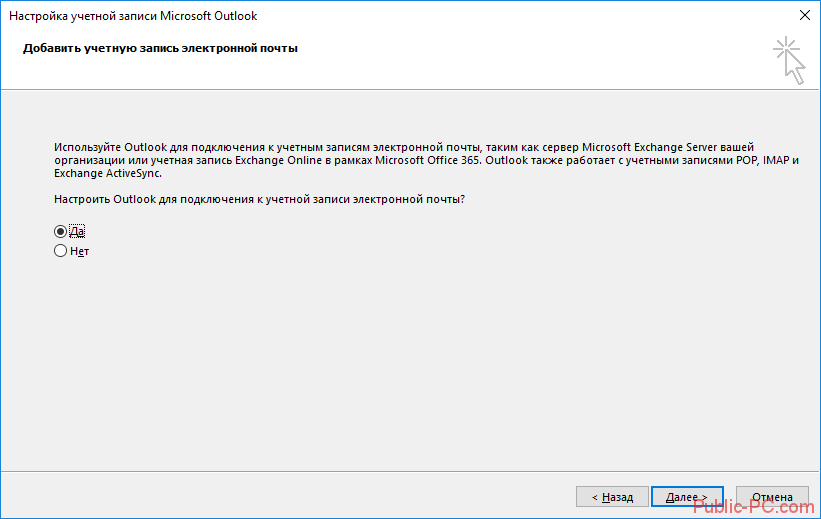
Task: Proceed by pressing "Далее >"
Action: coord(686,496)
